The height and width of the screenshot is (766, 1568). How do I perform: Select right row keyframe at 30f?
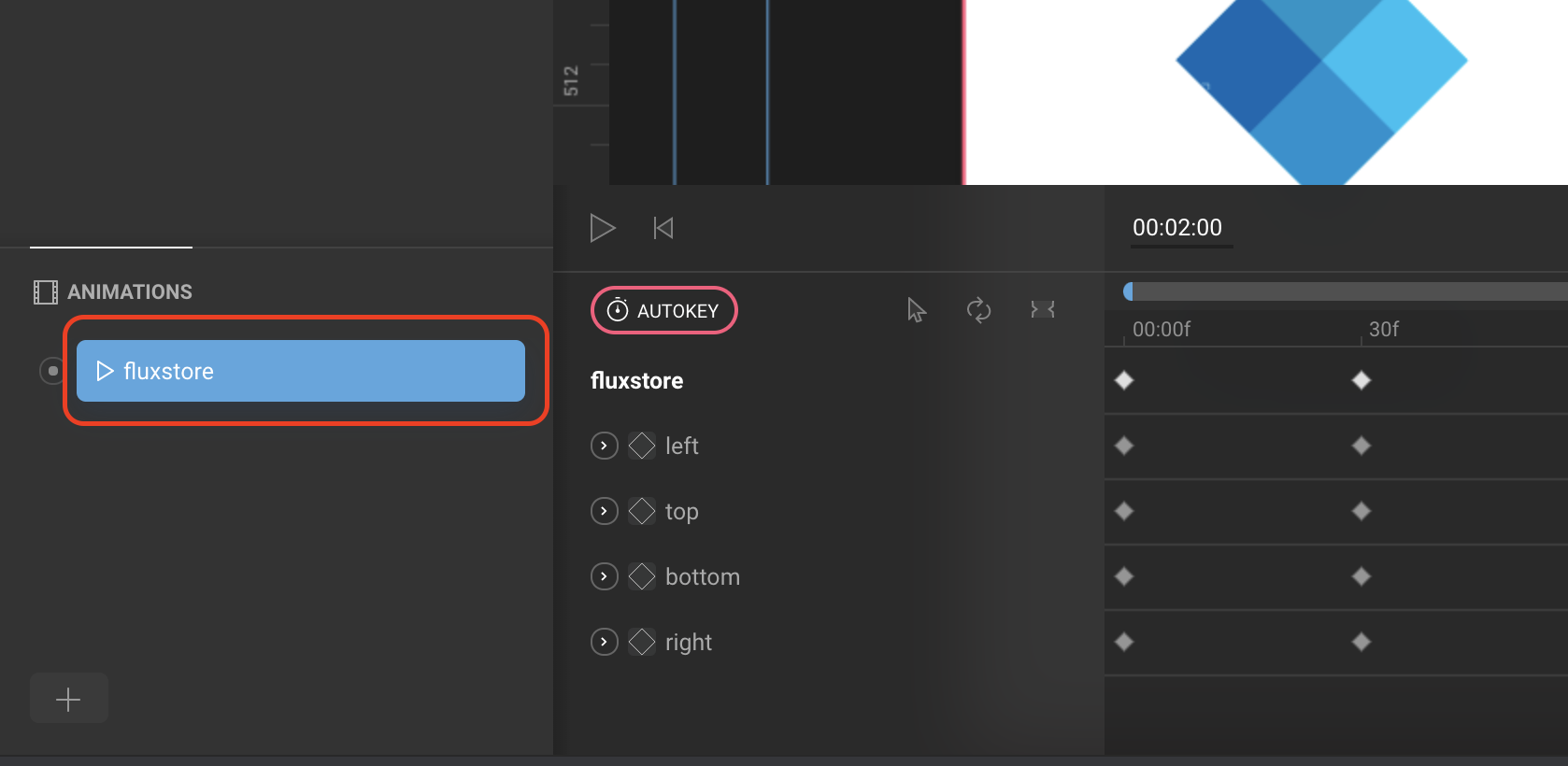(1361, 642)
